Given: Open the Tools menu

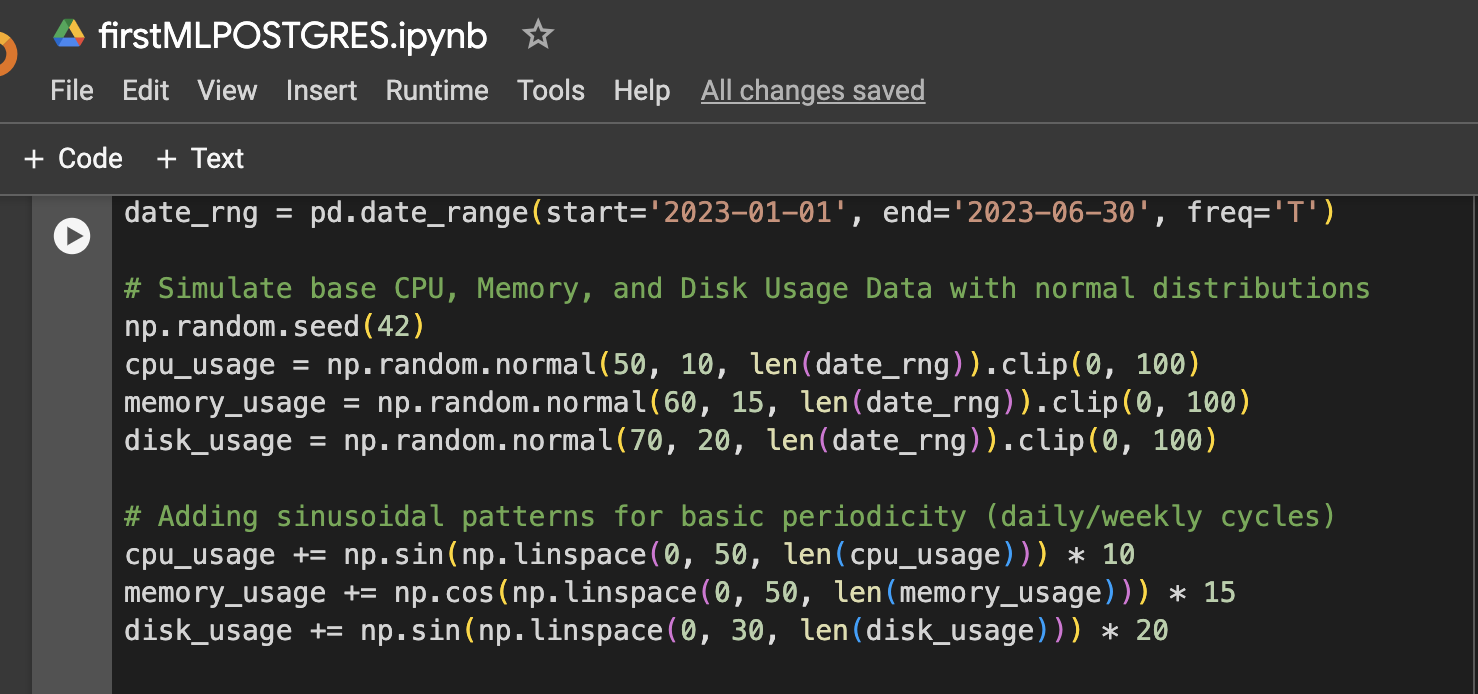Looking at the screenshot, I should point(551,91).
